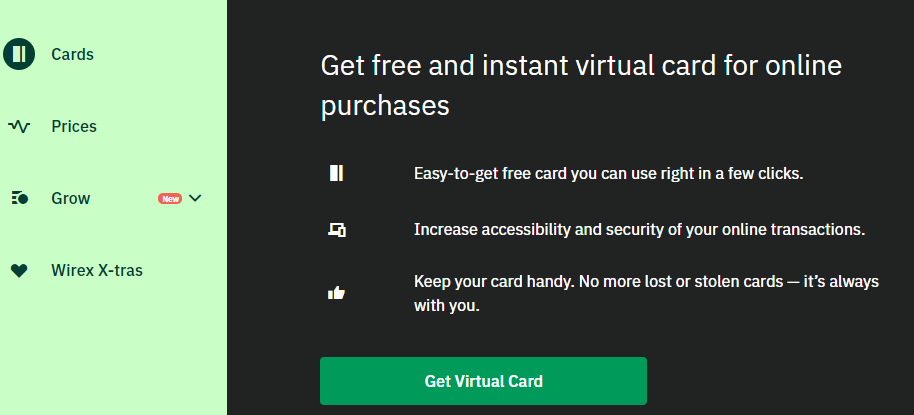Click the Cards icon in the sidebar
The image size is (914, 415).
pyautogui.click(x=19, y=54)
